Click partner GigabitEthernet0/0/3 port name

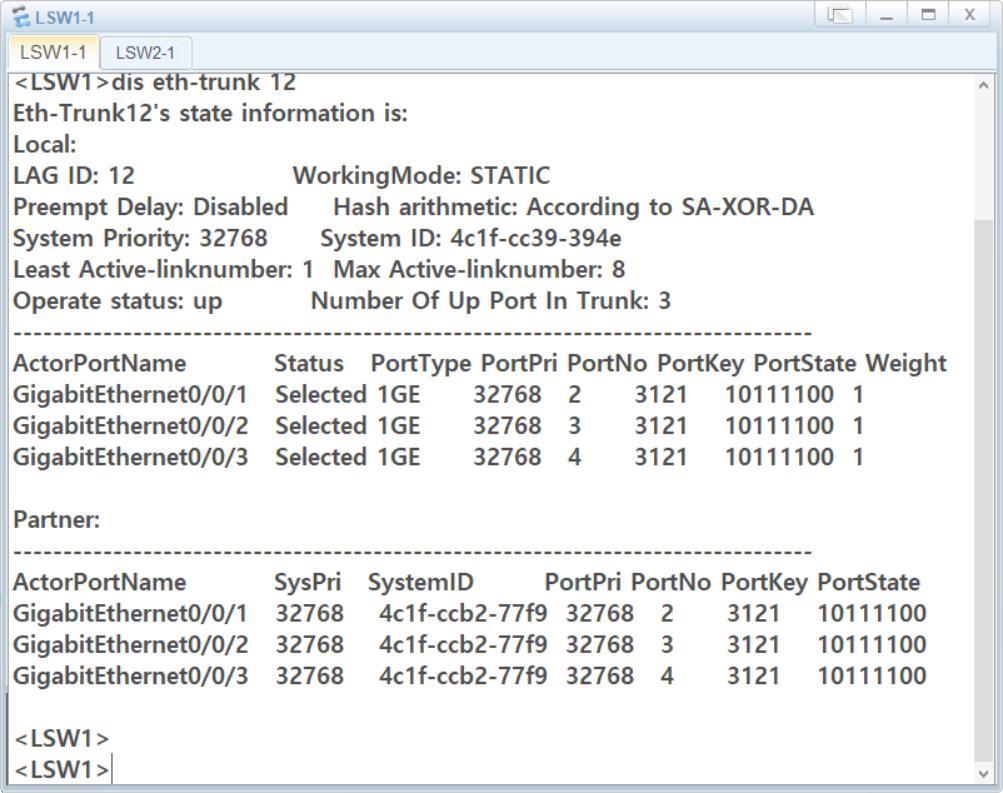(x=130, y=676)
